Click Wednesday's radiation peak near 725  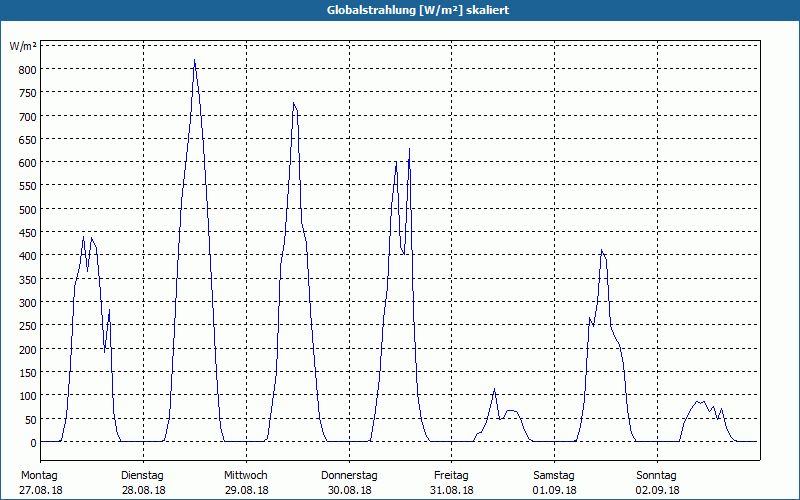(293, 103)
